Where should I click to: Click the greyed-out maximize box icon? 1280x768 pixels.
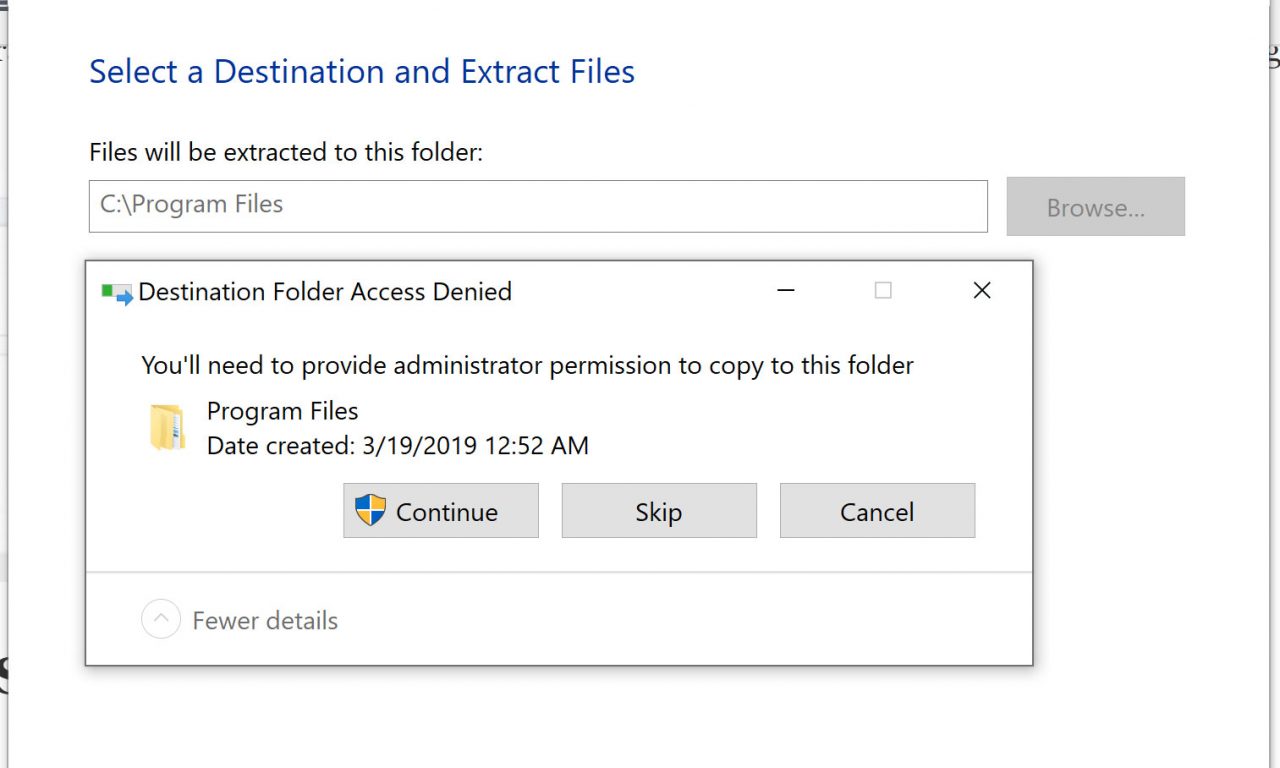pos(883,291)
